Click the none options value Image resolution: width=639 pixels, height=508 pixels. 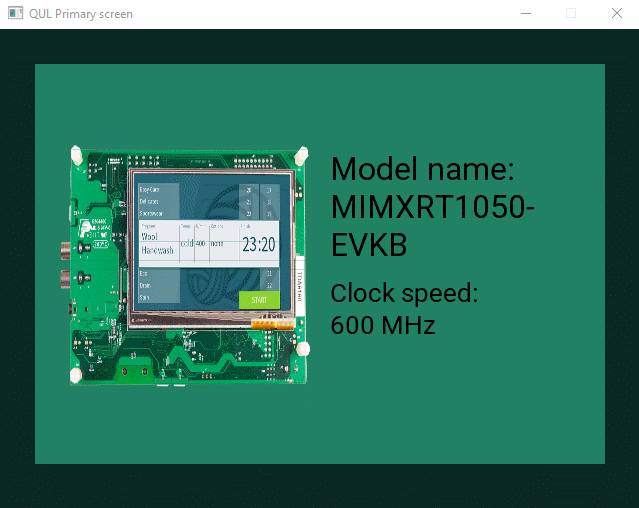[x=216, y=243]
